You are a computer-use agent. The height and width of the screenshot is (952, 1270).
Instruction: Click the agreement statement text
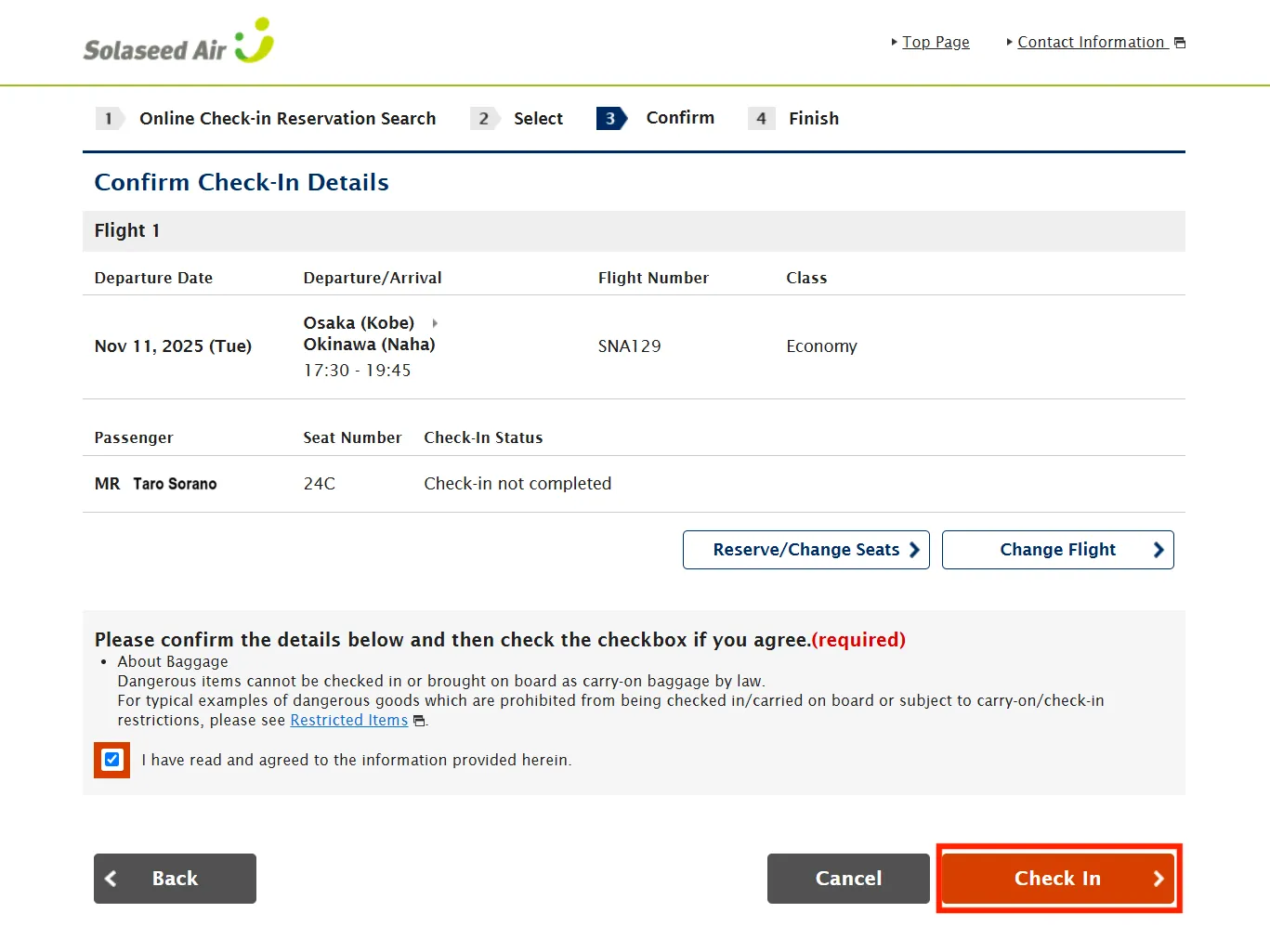(356, 760)
